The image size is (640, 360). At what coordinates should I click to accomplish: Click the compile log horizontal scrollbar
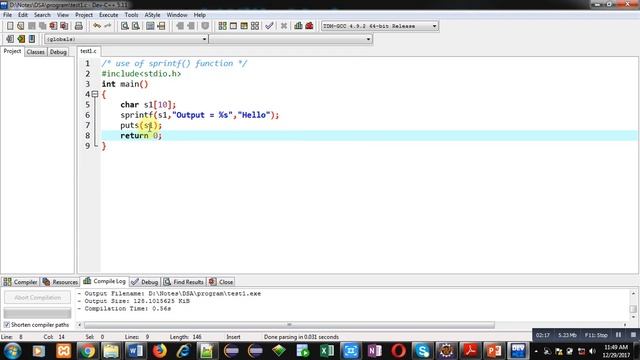[289, 325]
